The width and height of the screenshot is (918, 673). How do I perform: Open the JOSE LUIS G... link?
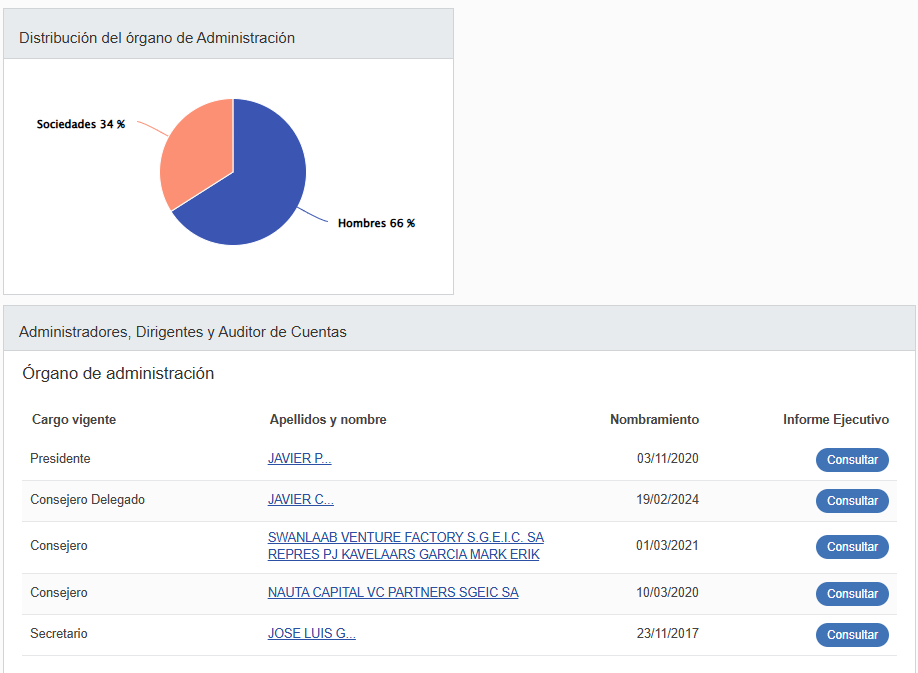tap(311, 634)
